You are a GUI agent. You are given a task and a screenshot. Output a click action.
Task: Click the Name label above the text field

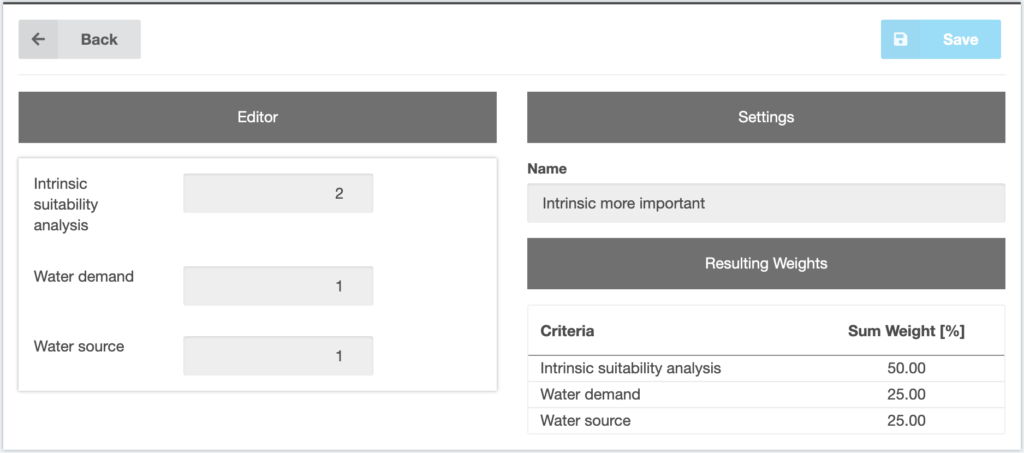coord(547,169)
